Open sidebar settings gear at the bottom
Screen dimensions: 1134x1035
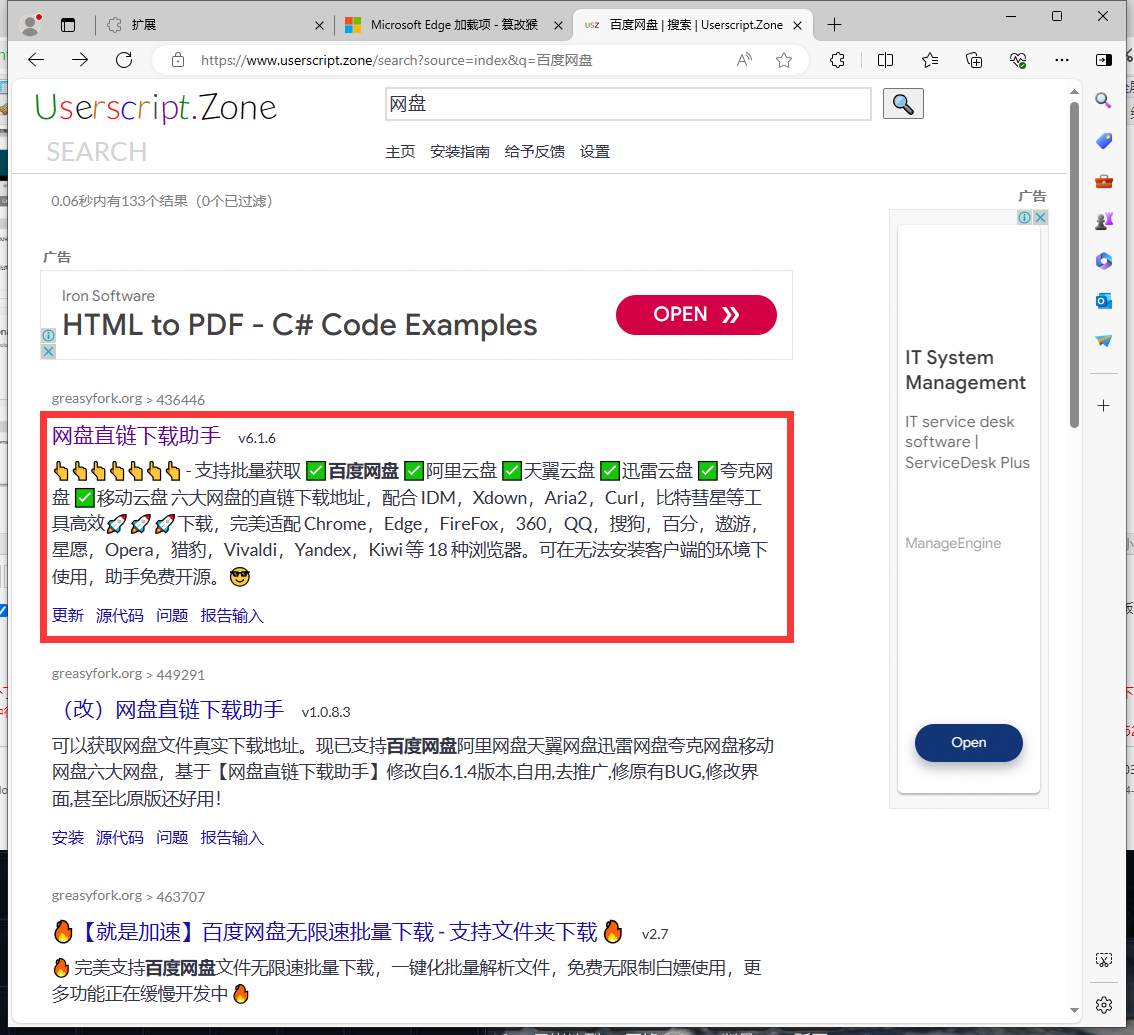pyautogui.click(x=1104, y=1004)
